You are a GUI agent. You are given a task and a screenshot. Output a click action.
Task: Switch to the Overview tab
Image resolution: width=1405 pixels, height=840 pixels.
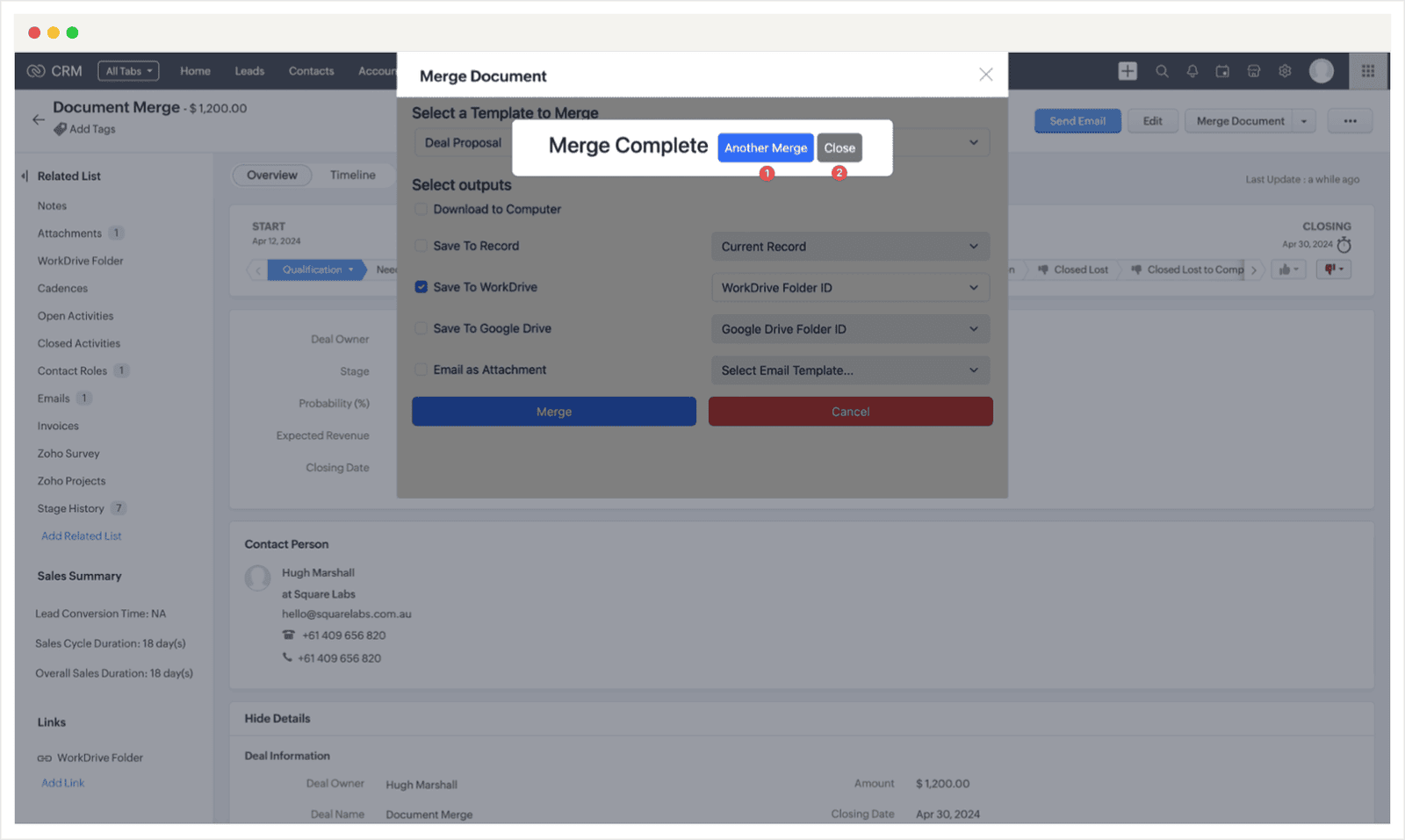tap(272, 176)
